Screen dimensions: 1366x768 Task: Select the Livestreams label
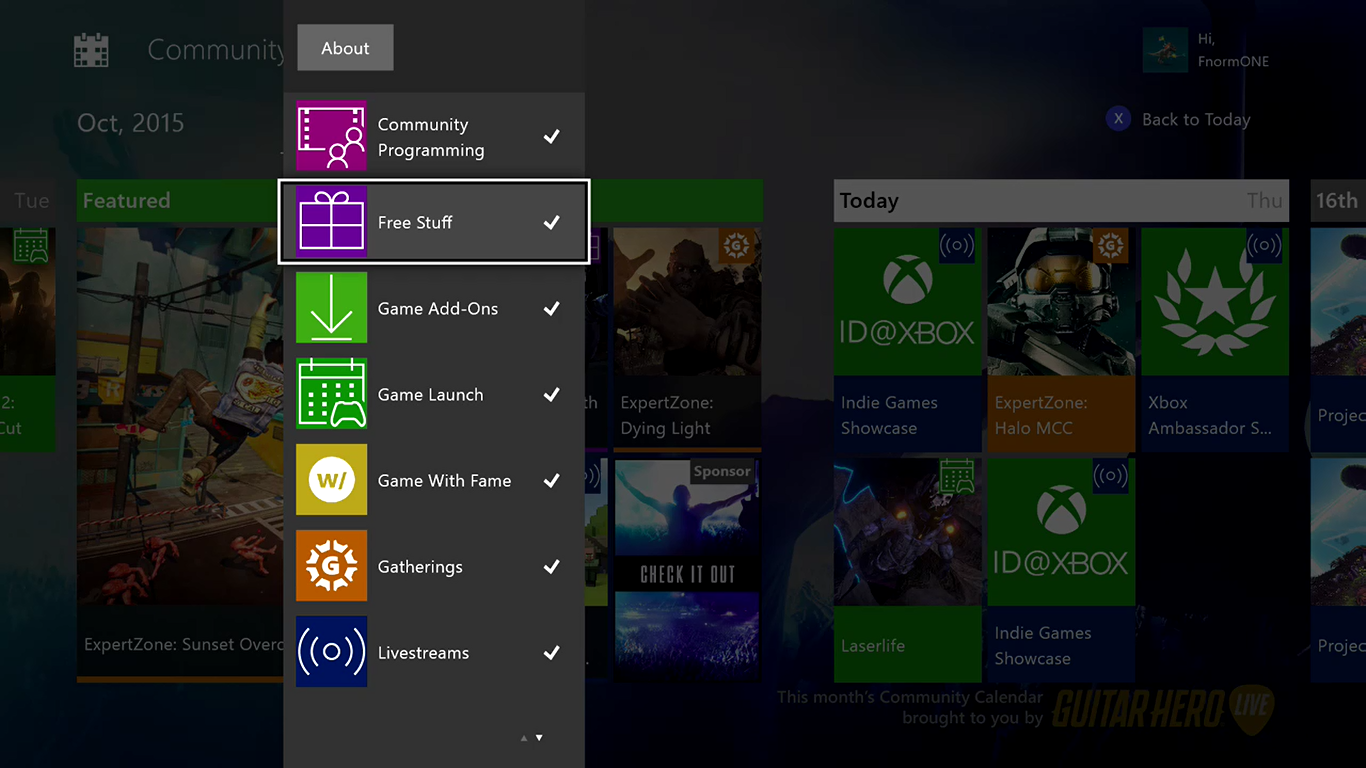(423, 652)
